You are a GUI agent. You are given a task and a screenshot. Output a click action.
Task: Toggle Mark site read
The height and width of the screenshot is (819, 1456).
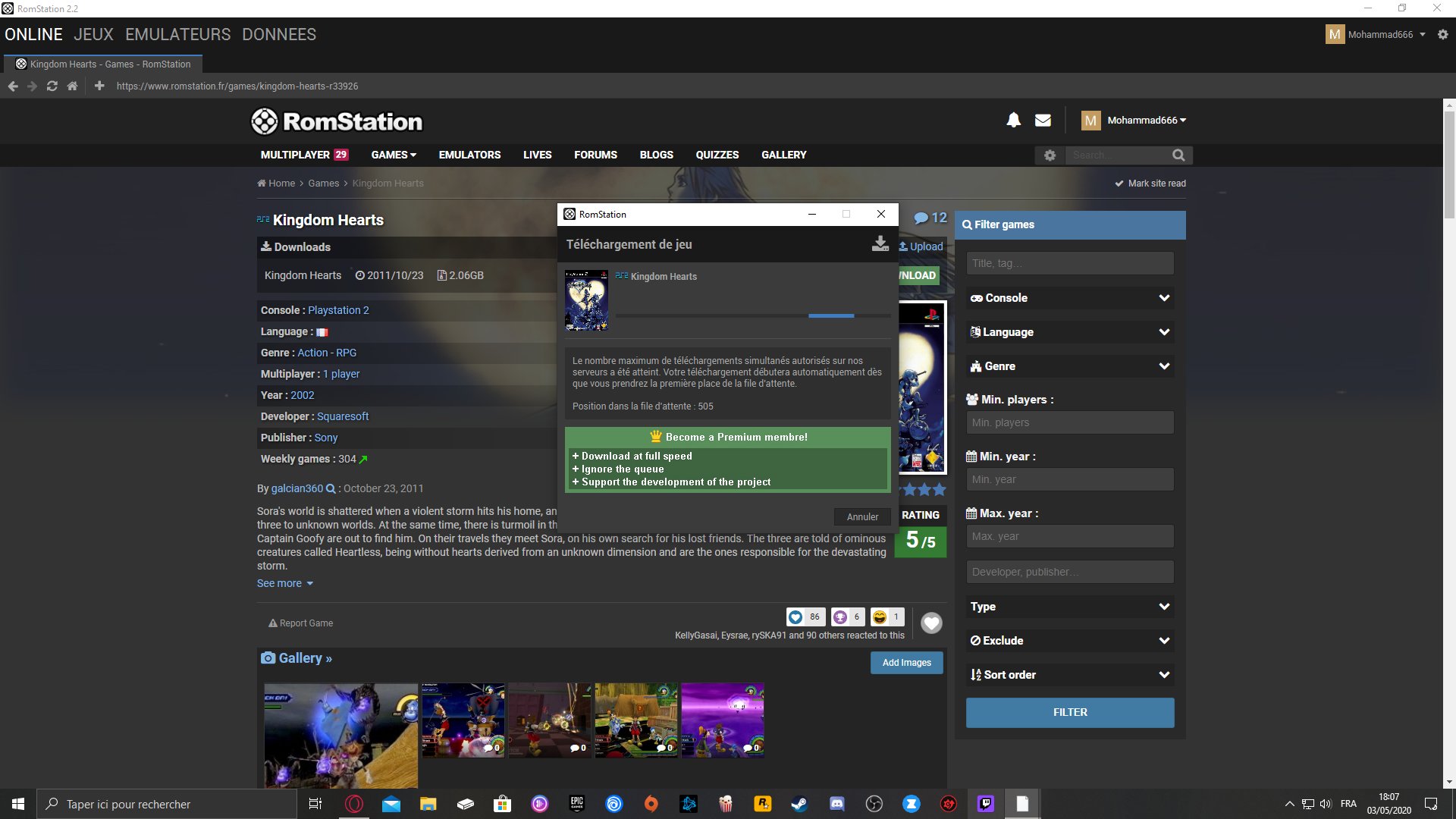click(x=1150, y=184)
